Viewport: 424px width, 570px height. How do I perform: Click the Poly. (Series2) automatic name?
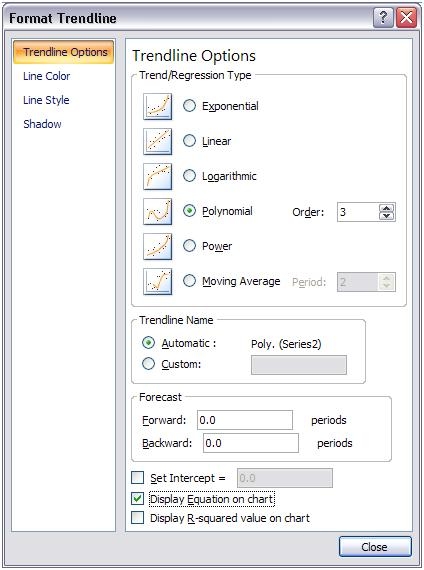286,344
